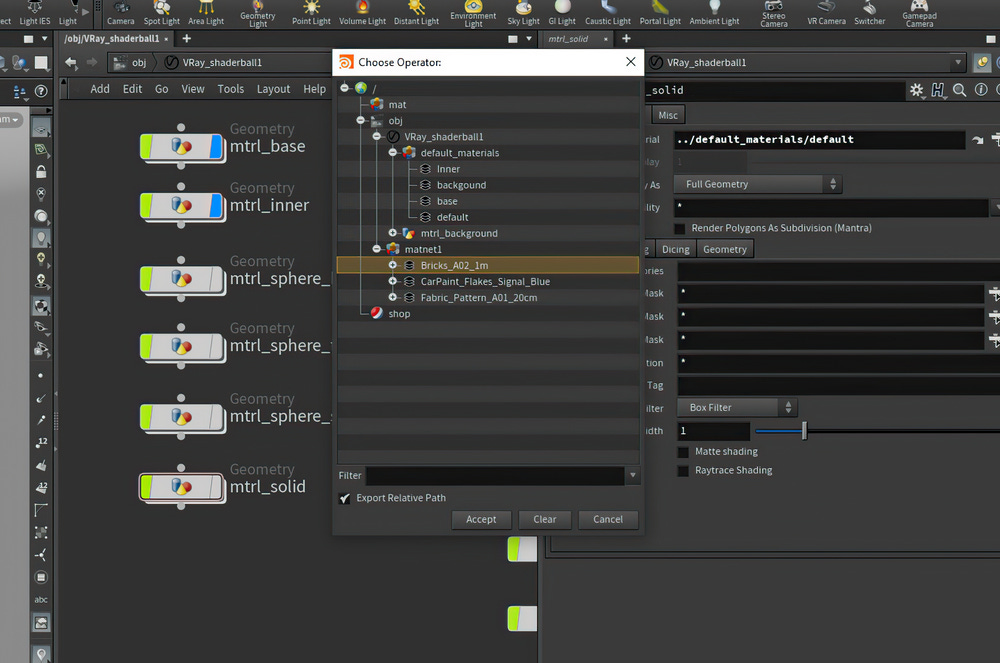Open the network editor help question icon
This screenshot has height=663, width=1000.
[41, 91]
